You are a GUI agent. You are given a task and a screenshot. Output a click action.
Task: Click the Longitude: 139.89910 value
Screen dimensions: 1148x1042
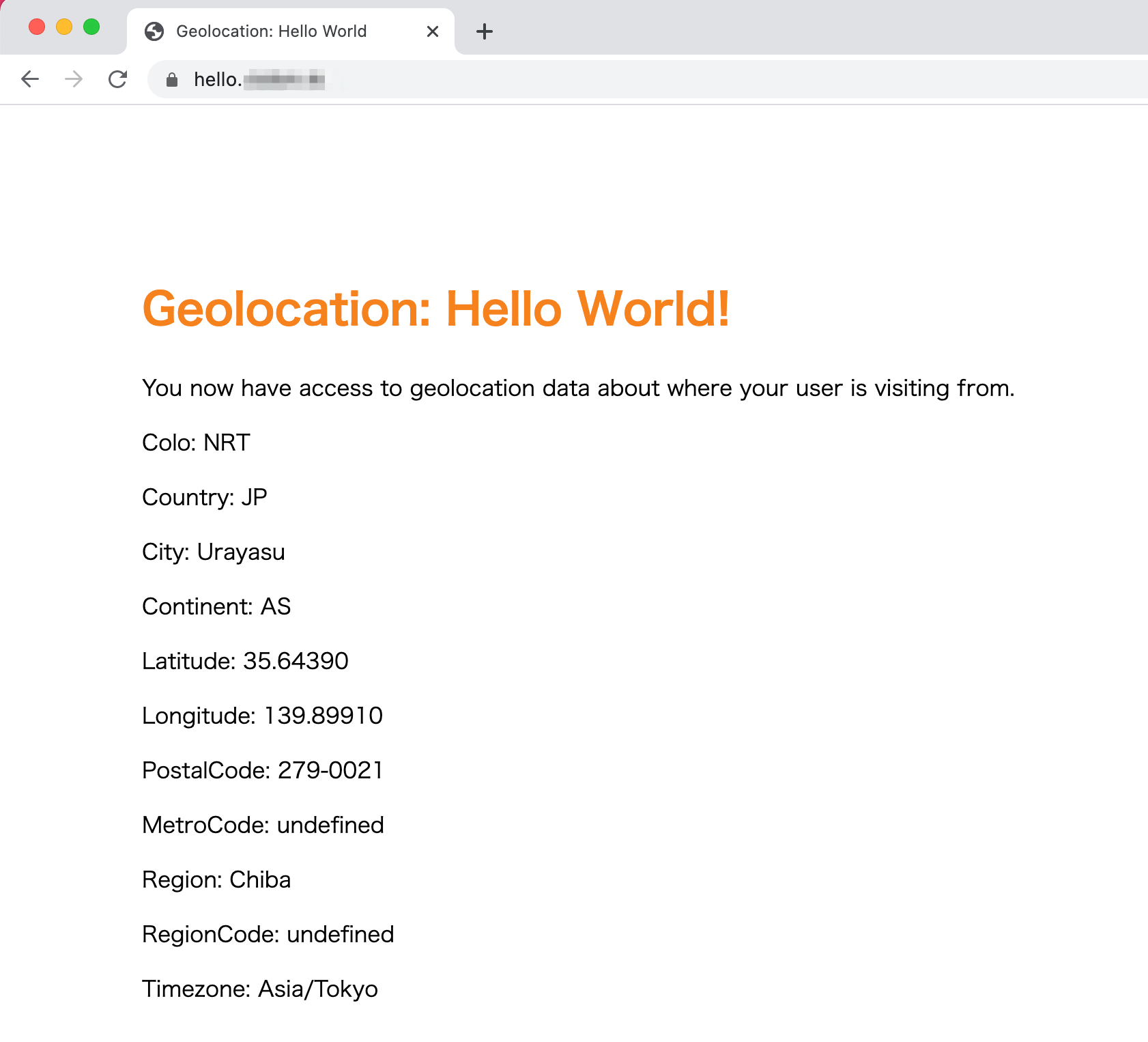tap(263, 716)
